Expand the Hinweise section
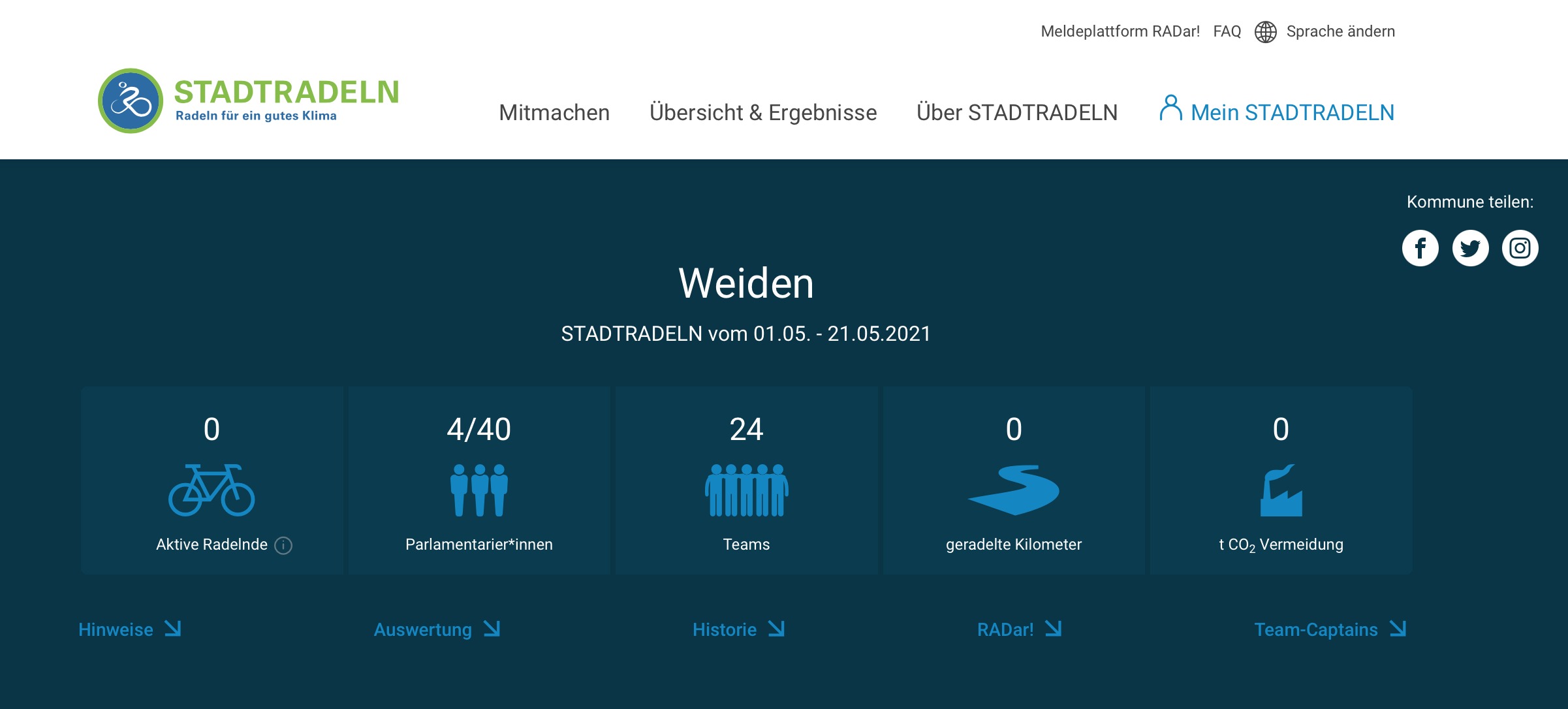The width and height of the screenshot is (1568, 709). [129, 629]
